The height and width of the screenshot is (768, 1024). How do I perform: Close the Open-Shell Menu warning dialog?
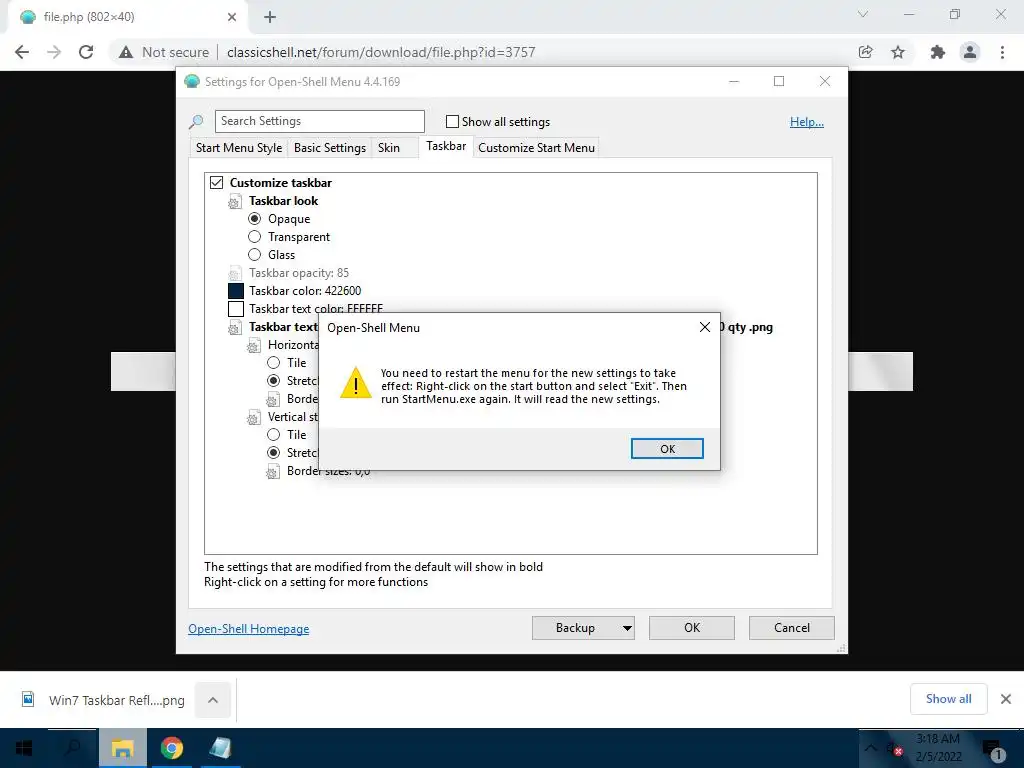pos(705,327)
